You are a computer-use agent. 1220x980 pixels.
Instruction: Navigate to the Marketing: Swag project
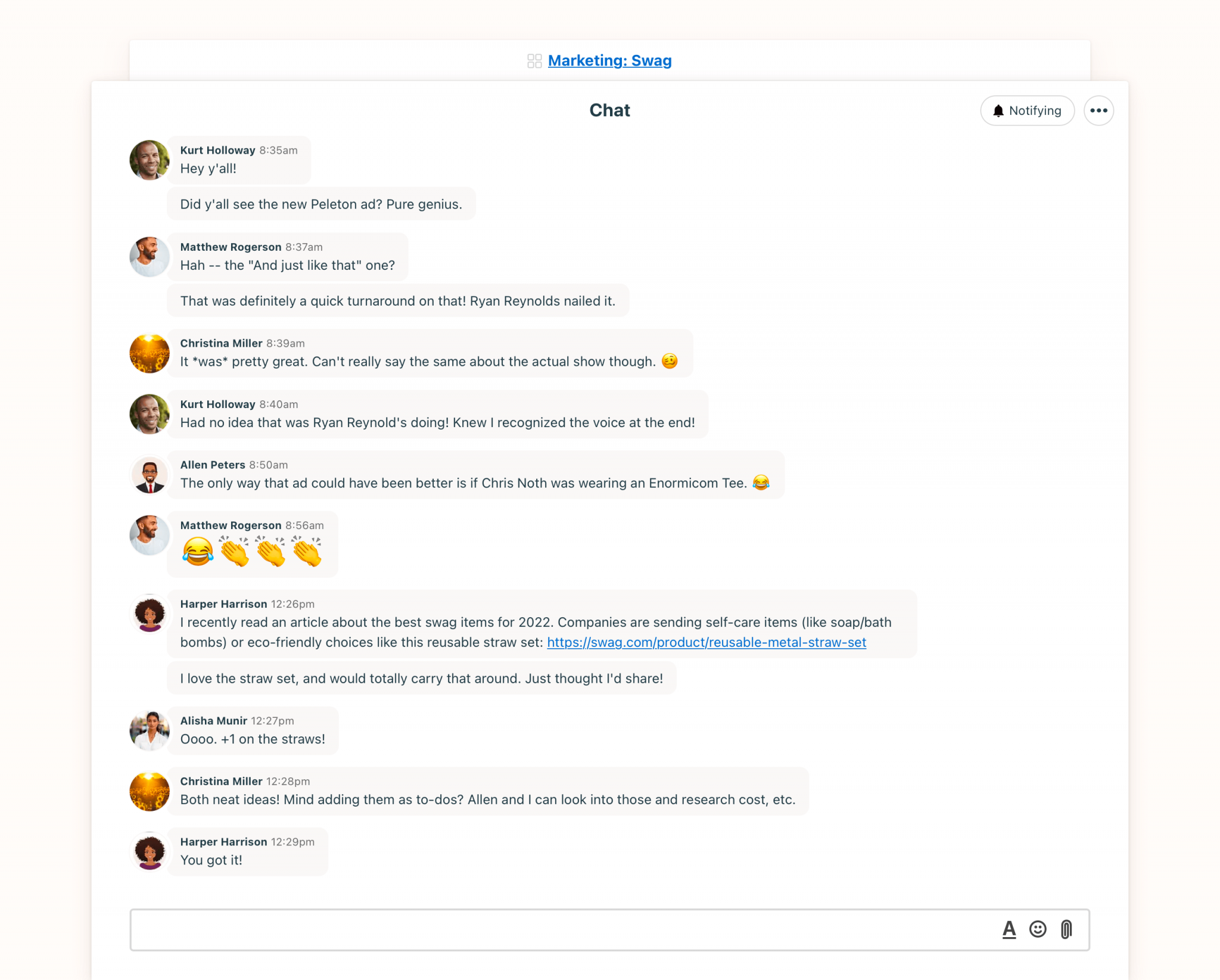609,60
